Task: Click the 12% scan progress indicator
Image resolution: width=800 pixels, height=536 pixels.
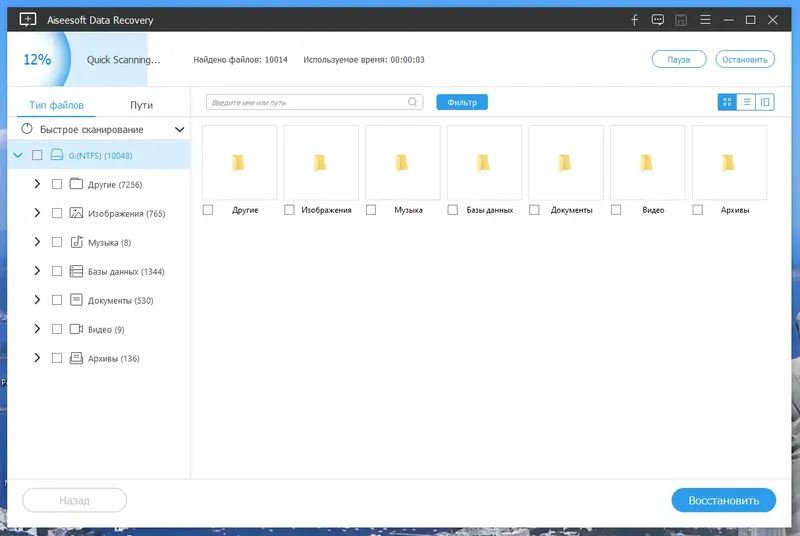Action: [x=37, y=59]
